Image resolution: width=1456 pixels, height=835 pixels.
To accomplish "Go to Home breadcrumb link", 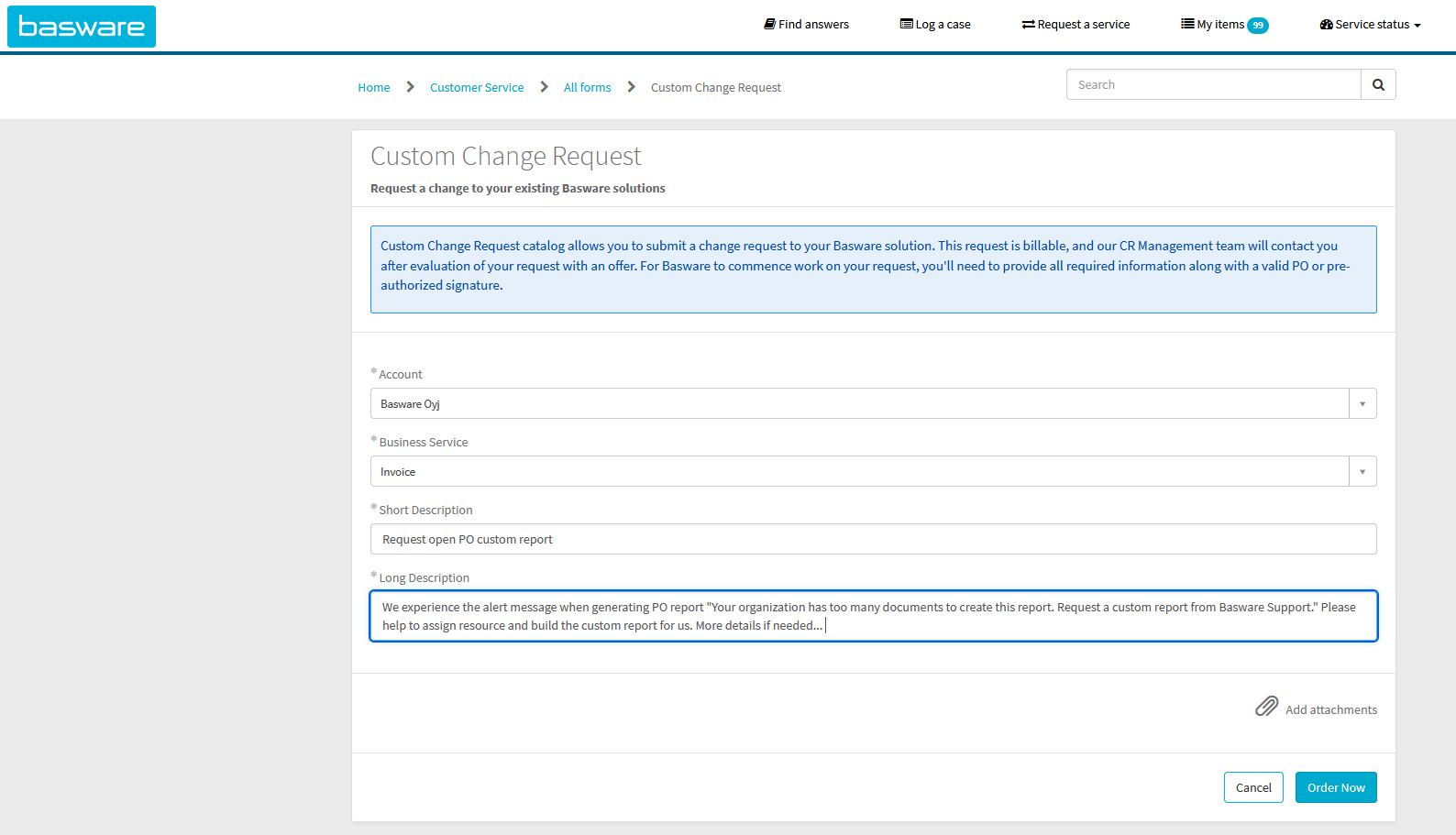I will [374, 88].
